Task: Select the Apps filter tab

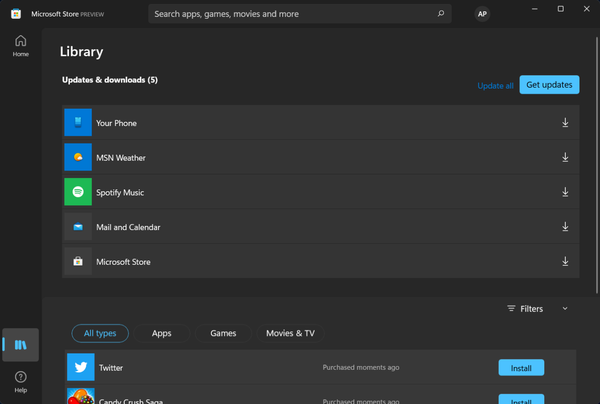Action: [x=161, y=333]
